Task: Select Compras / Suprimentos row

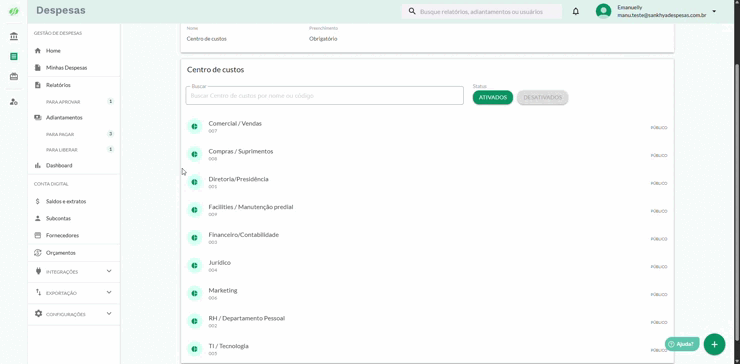Action: click(x=427, y=154)
